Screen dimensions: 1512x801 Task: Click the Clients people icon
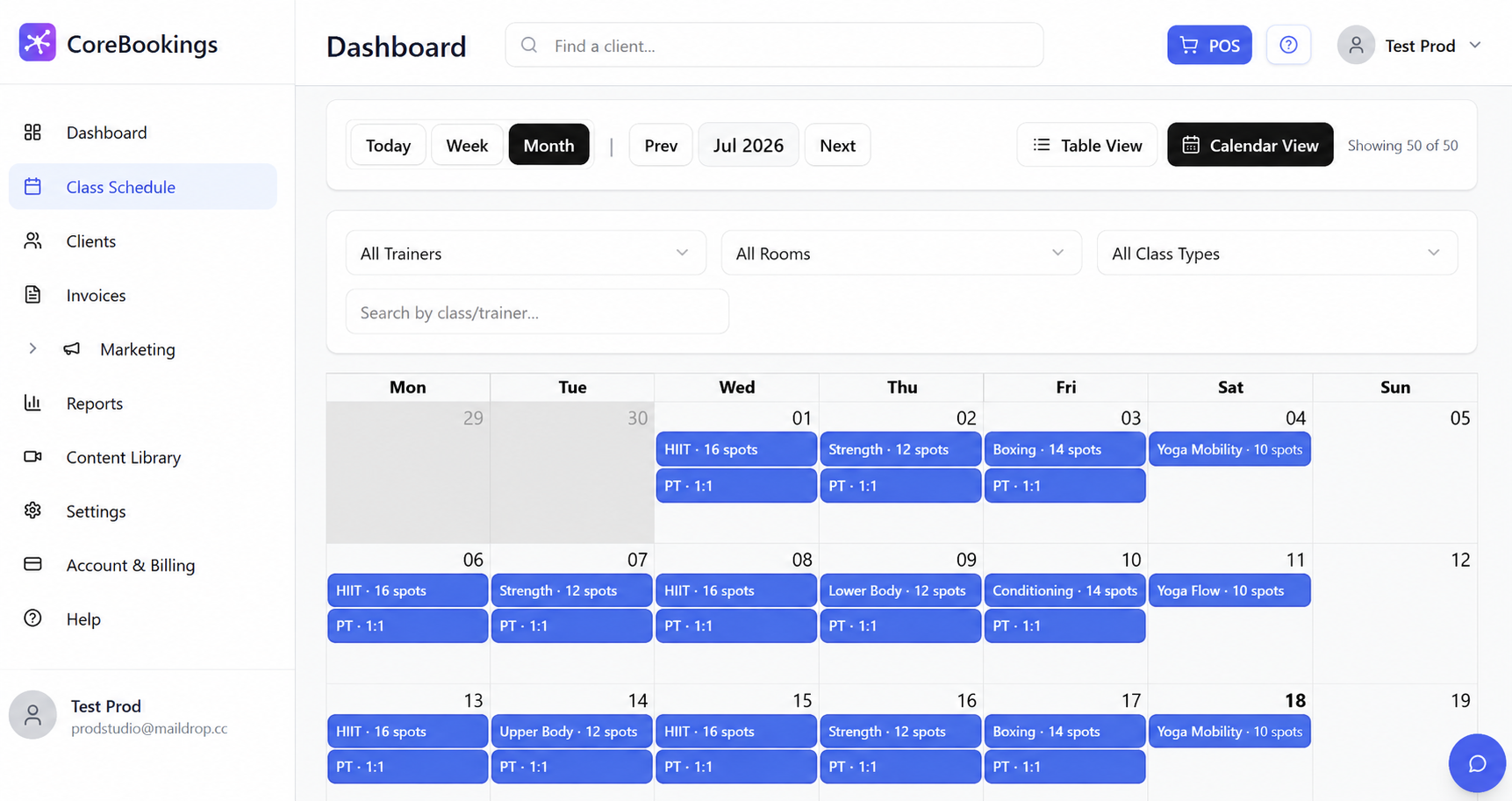pos(32,240)
